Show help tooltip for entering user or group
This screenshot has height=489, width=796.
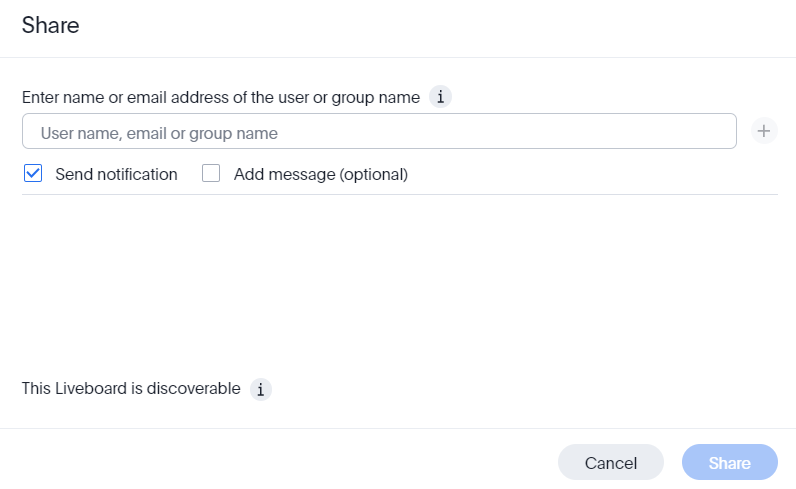tap(441, 97)
